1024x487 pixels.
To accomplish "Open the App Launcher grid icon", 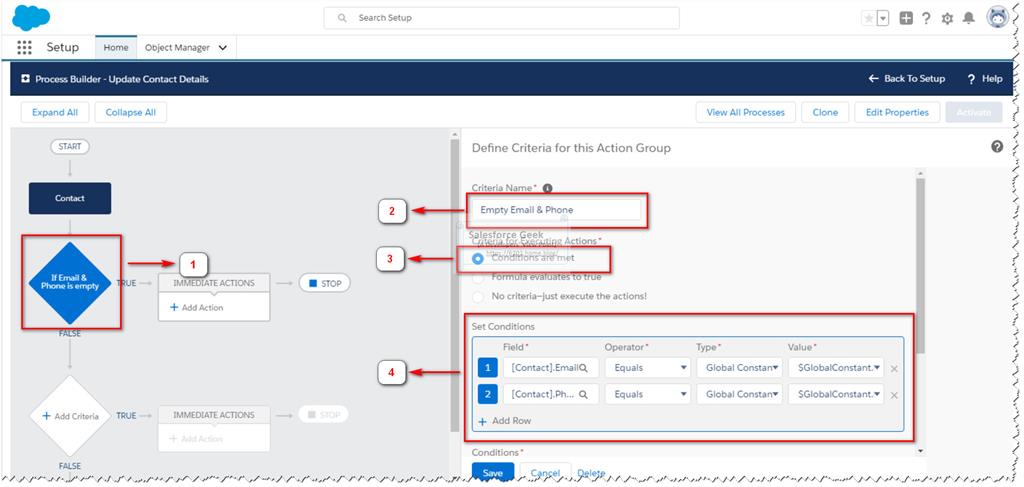I will pyautogui.click(x=24, y=48).
